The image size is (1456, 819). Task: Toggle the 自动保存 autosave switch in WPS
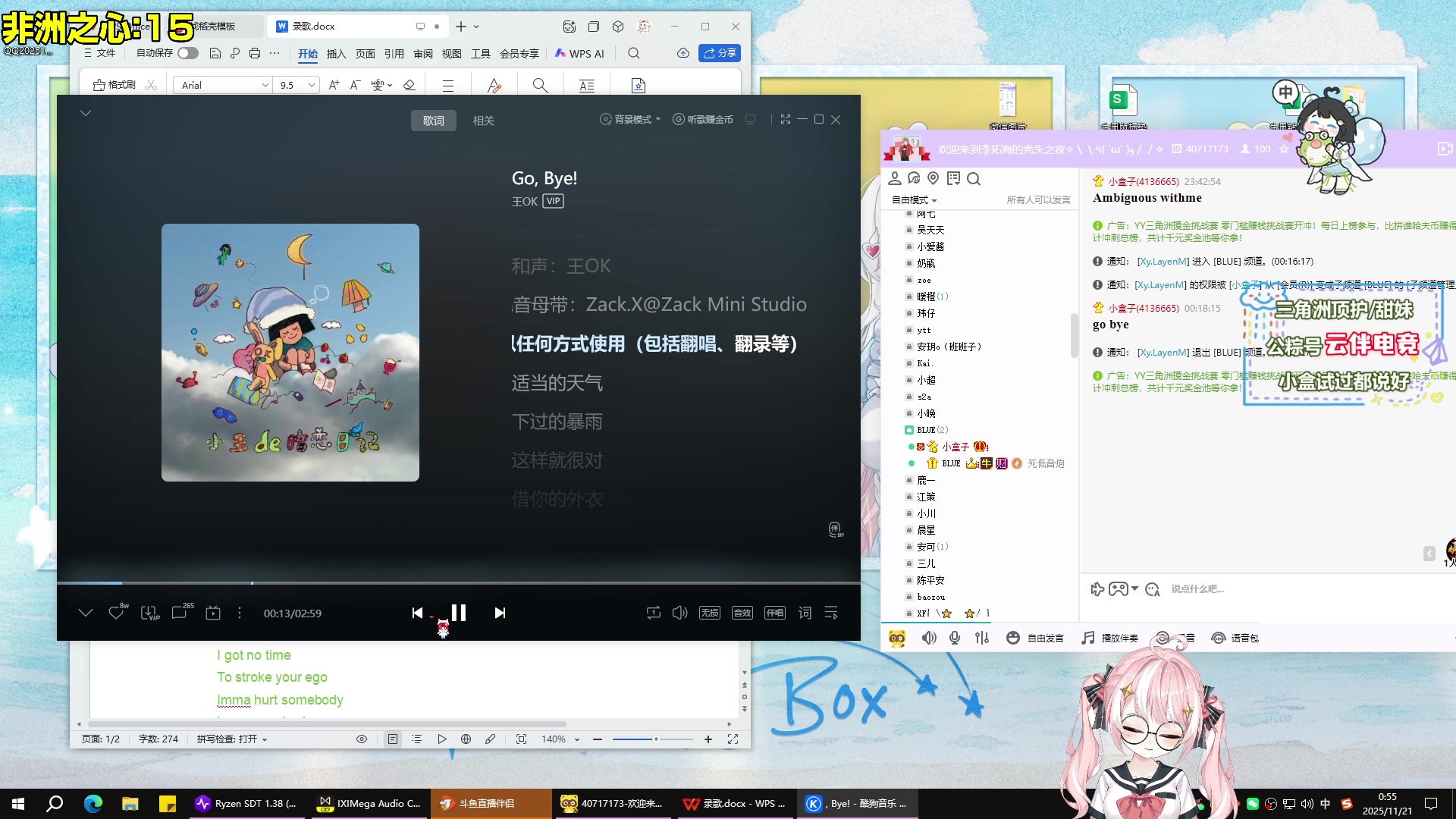[188, 53]
